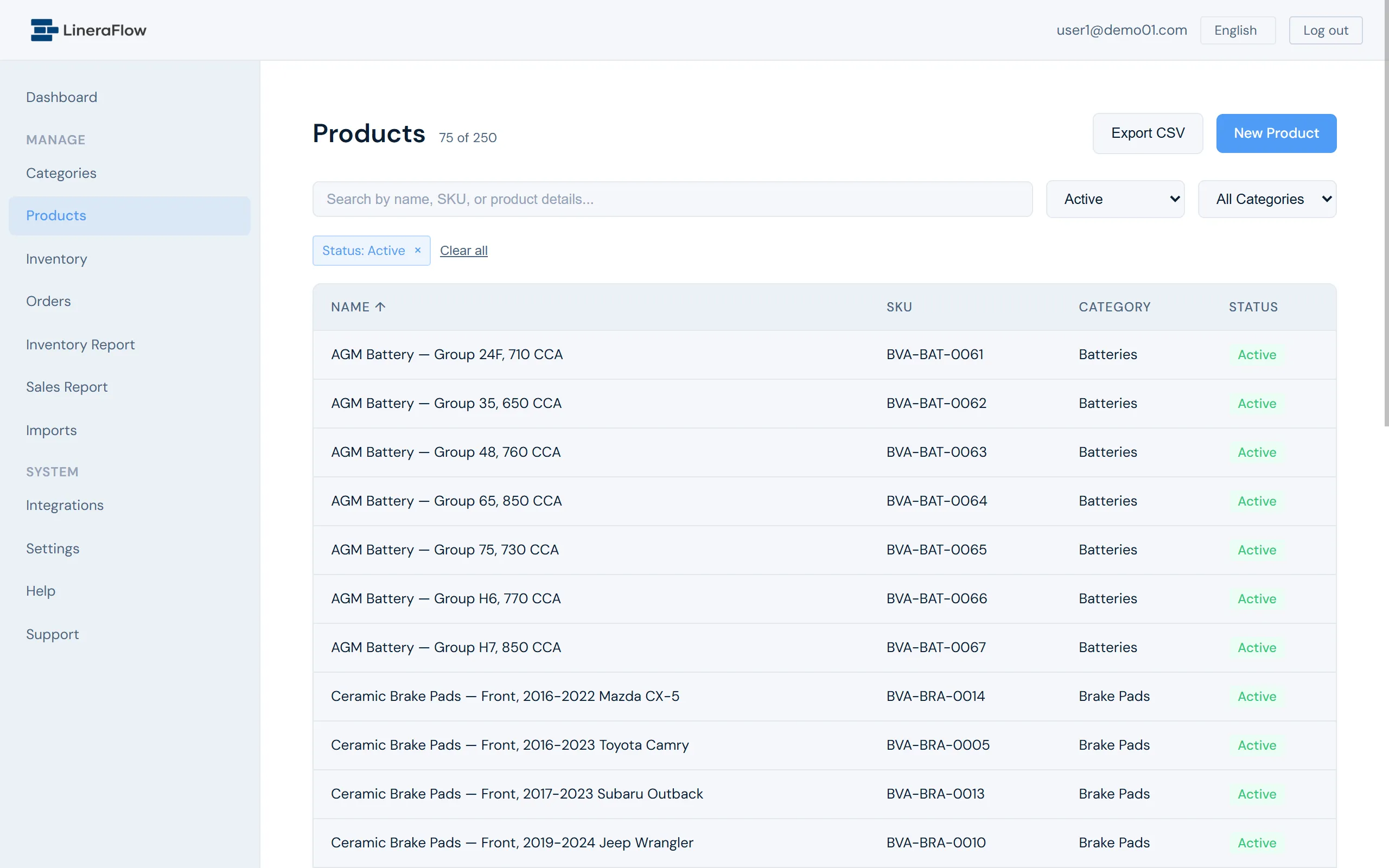Click the LineraFlow logo icon
Viewport: 1389px width, 868px height.
pyautogui.click(x=44, y=30)
